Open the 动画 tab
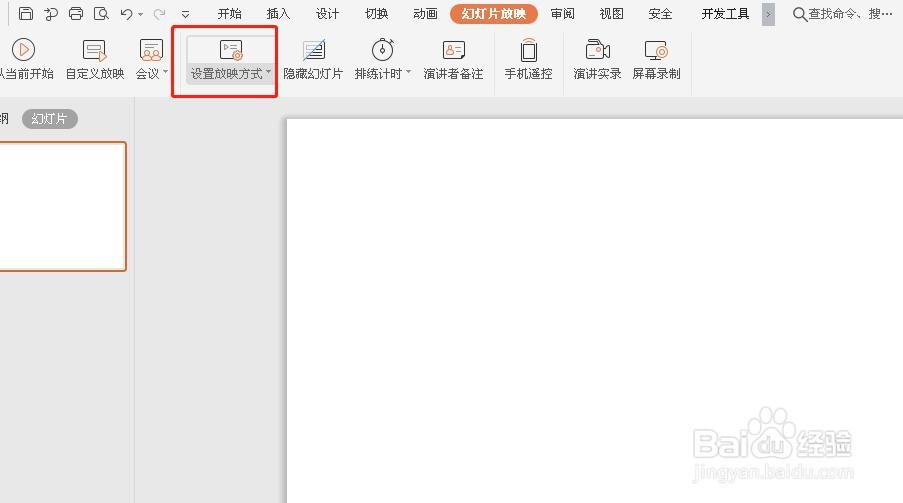 pos(426,14)
